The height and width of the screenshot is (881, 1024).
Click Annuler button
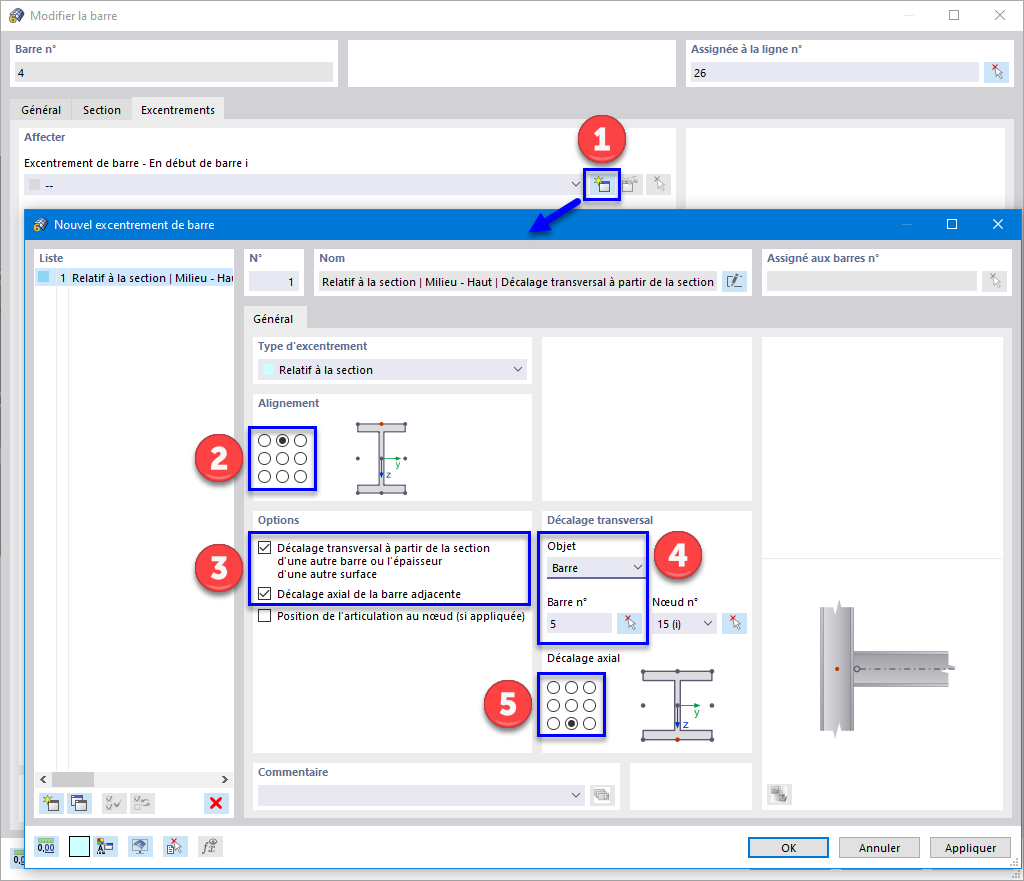879,848
